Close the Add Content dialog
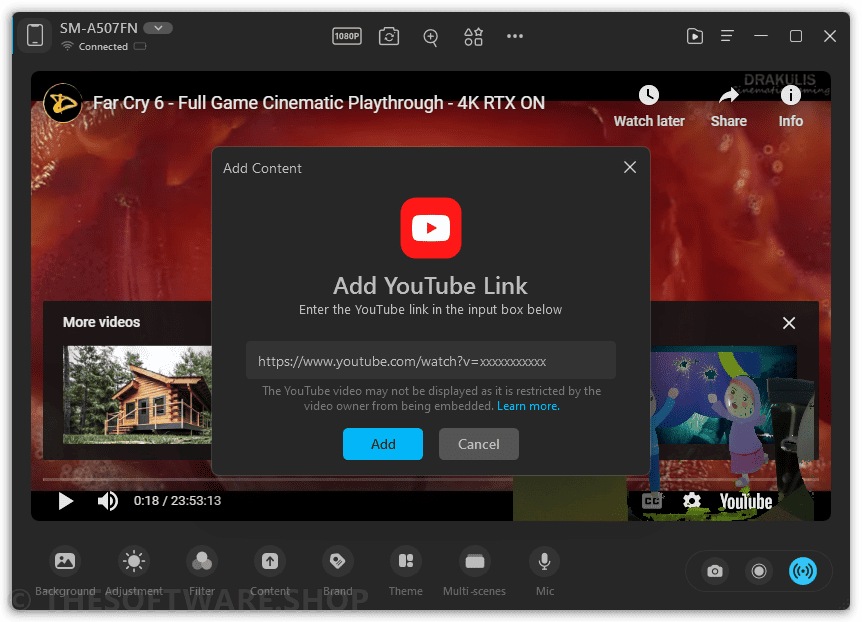The image size is (862, 622). tap(630, 167)
